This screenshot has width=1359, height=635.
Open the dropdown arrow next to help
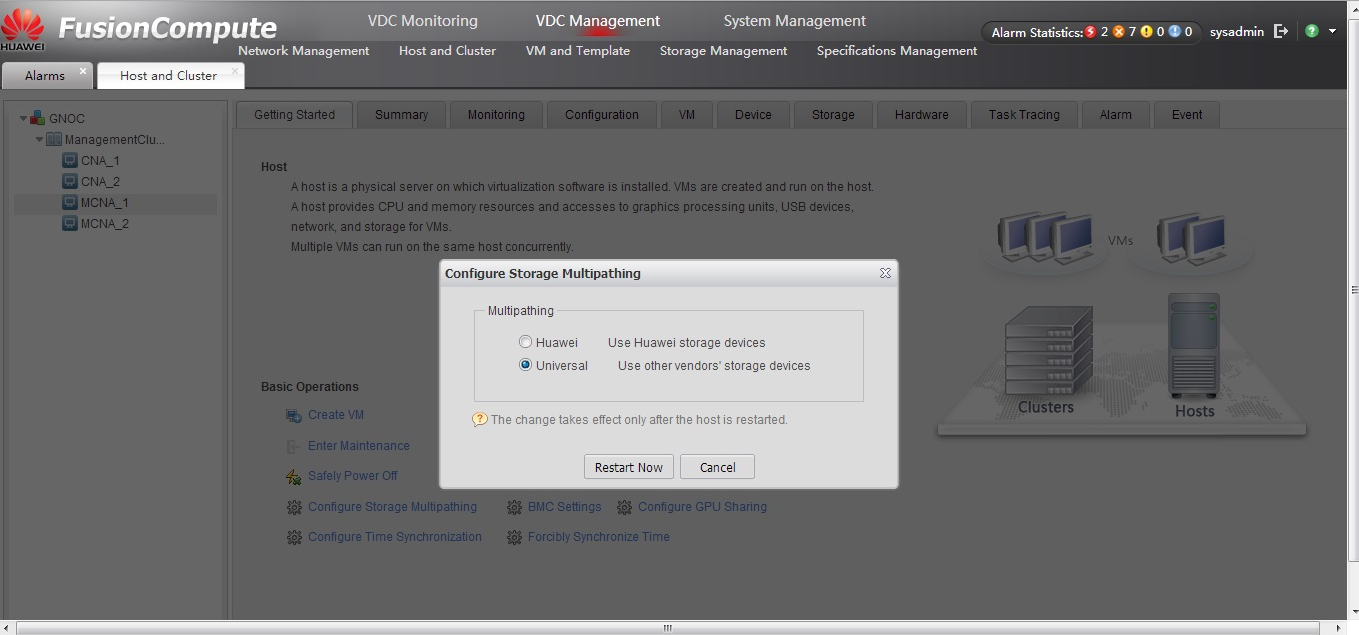1332,31
